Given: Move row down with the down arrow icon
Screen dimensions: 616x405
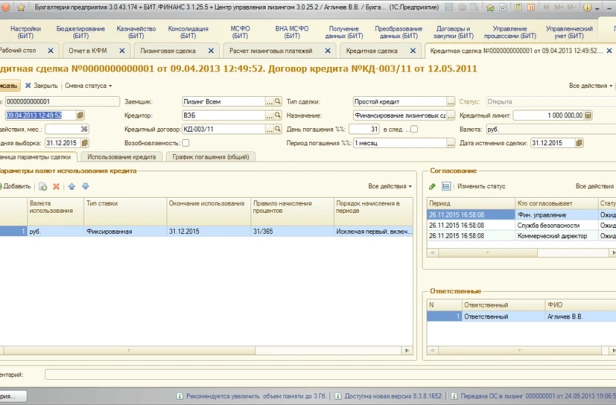Looking at the screenshot, I should point(85,186).
